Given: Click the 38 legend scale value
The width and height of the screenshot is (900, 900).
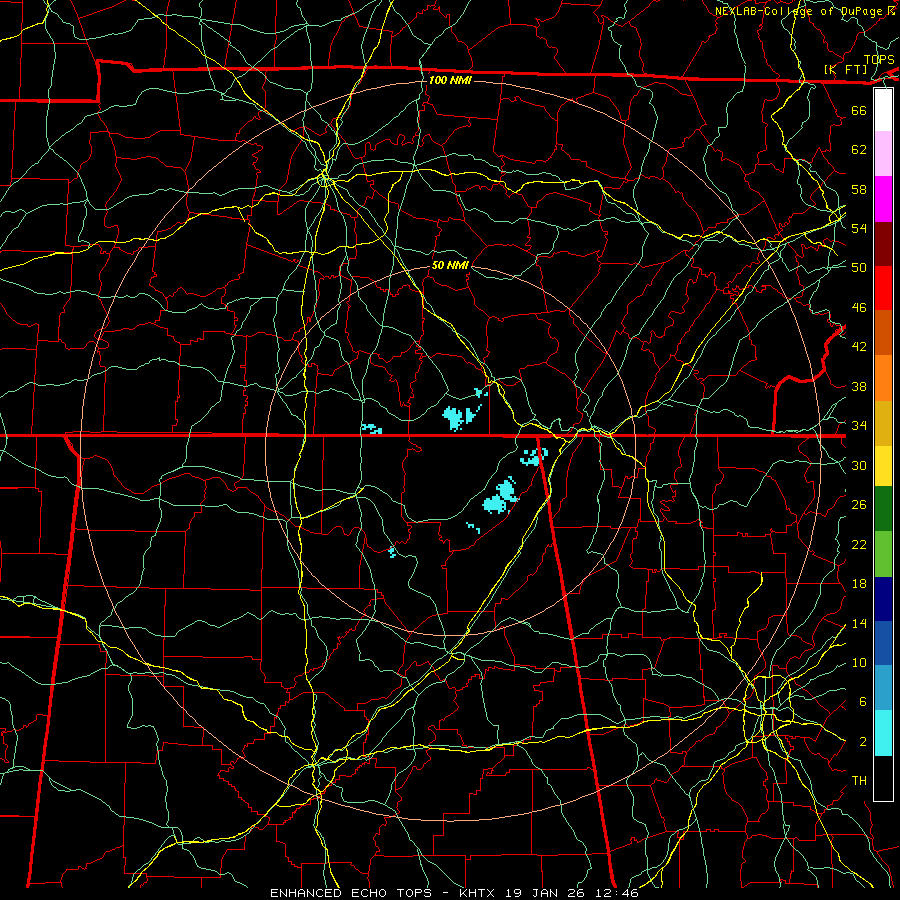Looking at the screenshot, I should [x=859, y=386].
